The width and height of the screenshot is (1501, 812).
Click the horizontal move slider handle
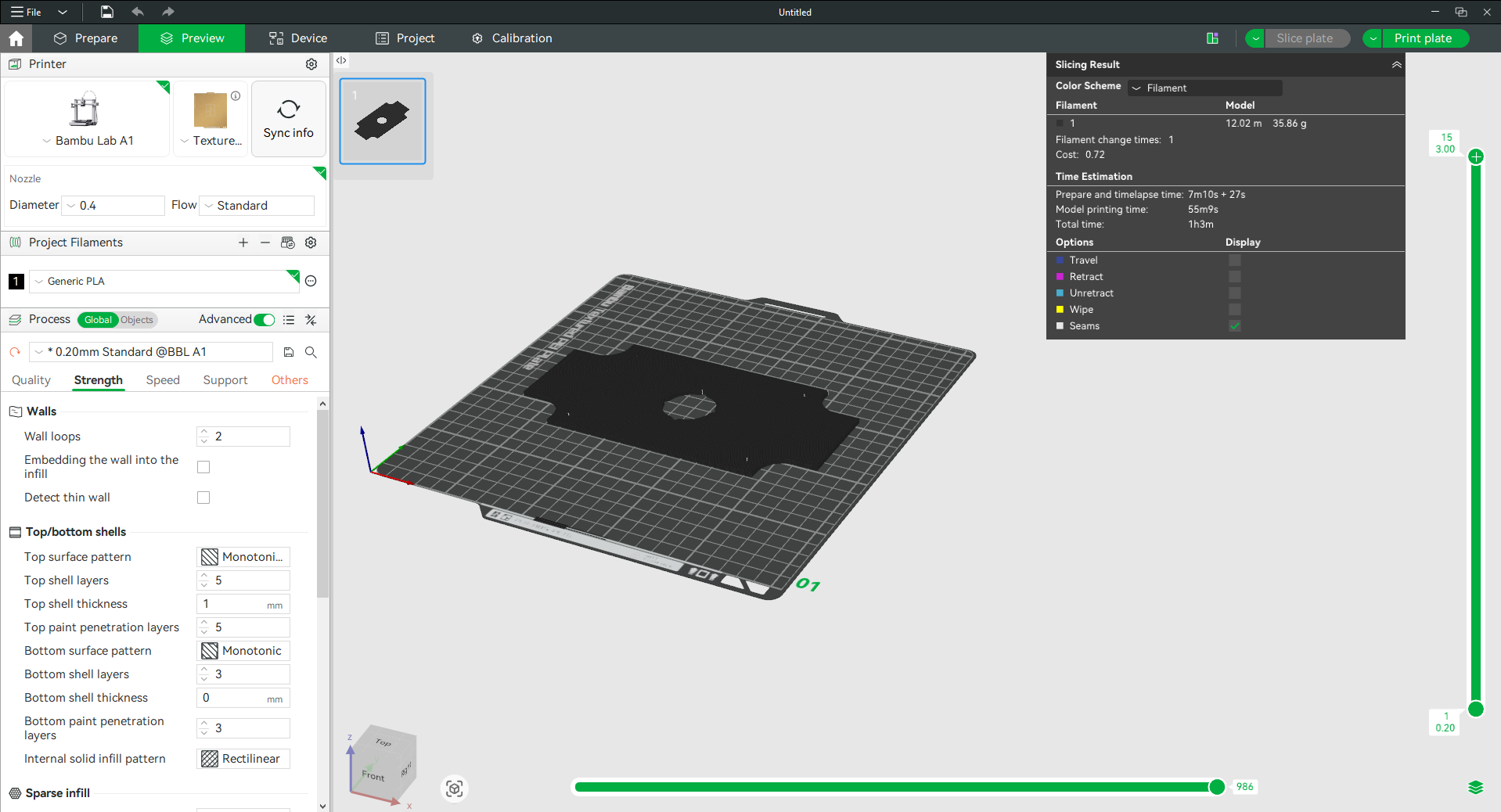1217,787
